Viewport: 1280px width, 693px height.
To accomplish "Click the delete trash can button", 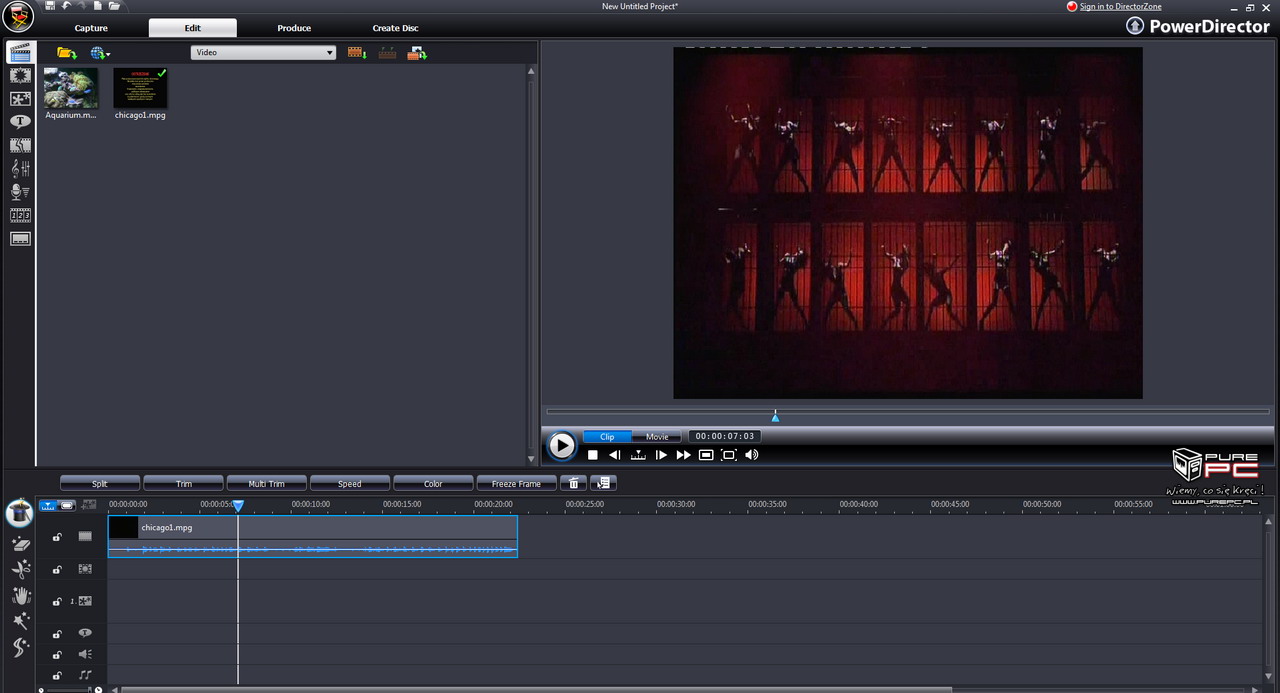I will pos(573,484).
